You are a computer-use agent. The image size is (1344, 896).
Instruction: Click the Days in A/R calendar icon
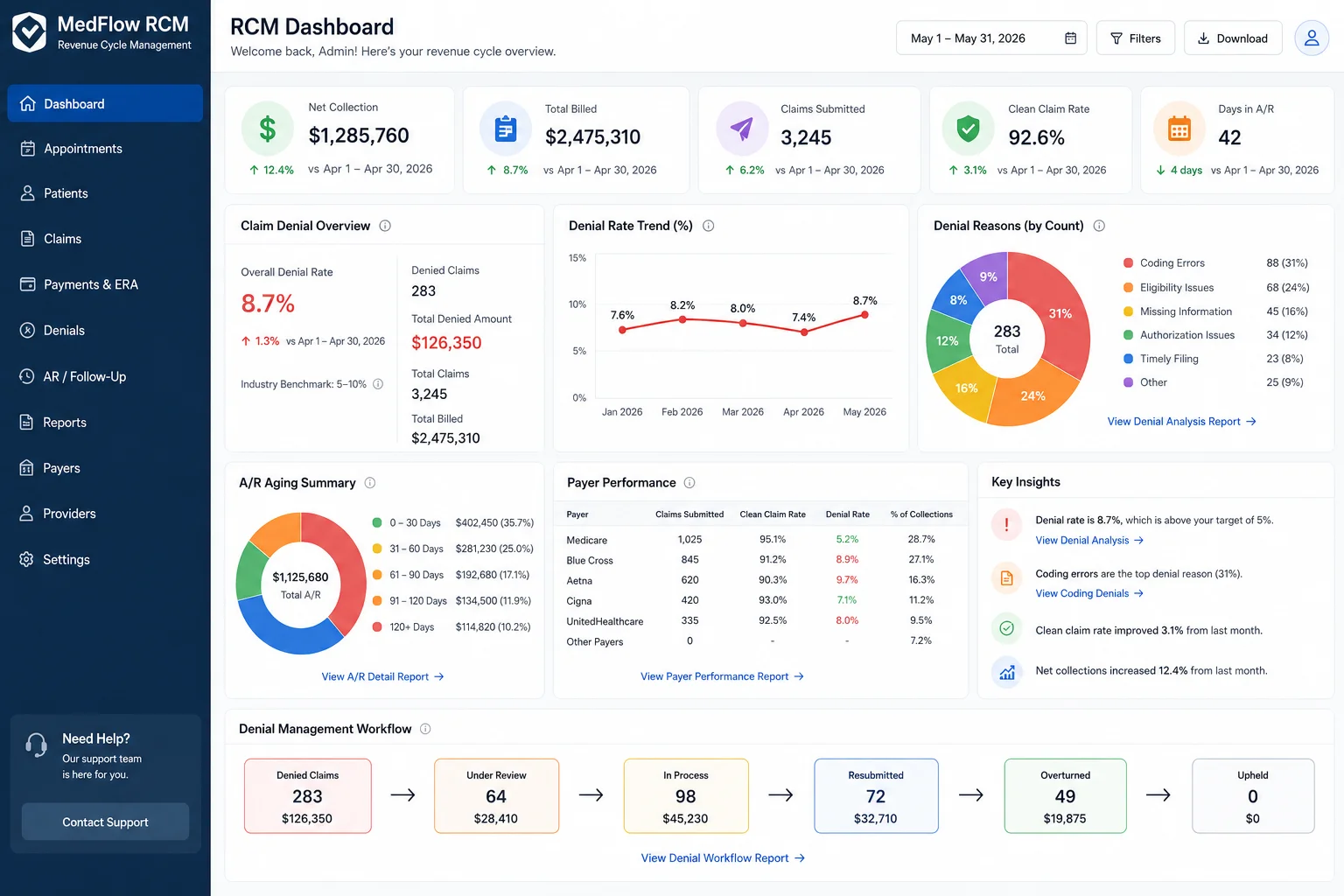(x=1179, y=129)
